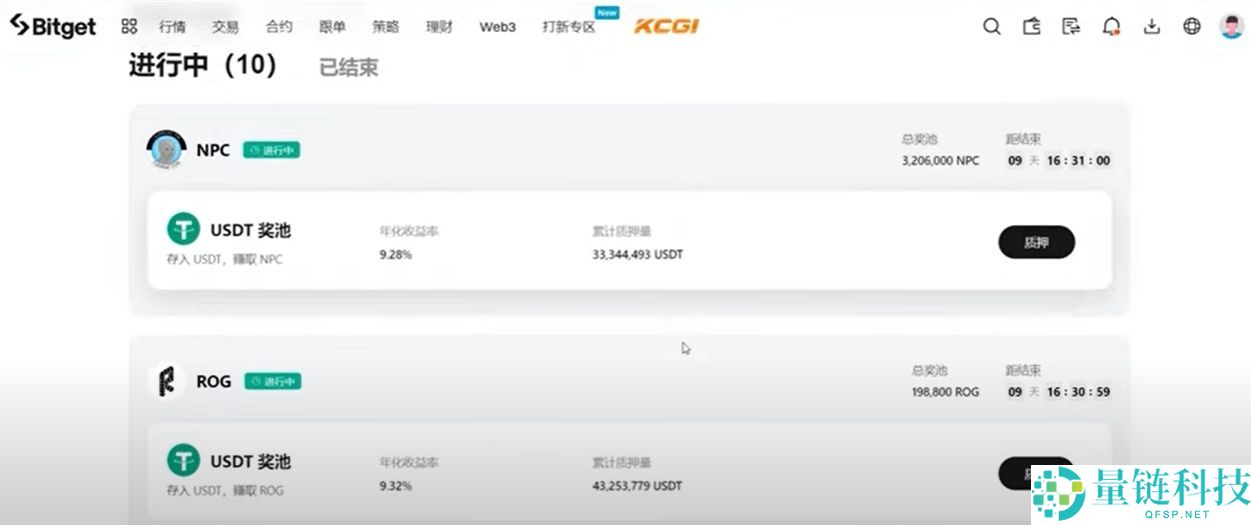Click the NPC 进行中 status badge
Screen dimensions: 1251x525
click(x=271, y=150)
